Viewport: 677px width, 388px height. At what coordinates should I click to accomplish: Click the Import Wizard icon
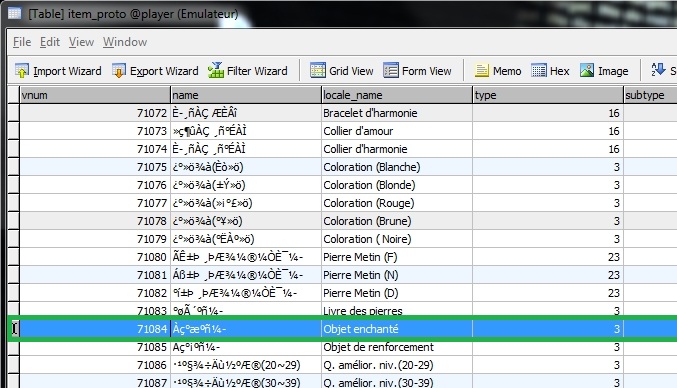22,70
